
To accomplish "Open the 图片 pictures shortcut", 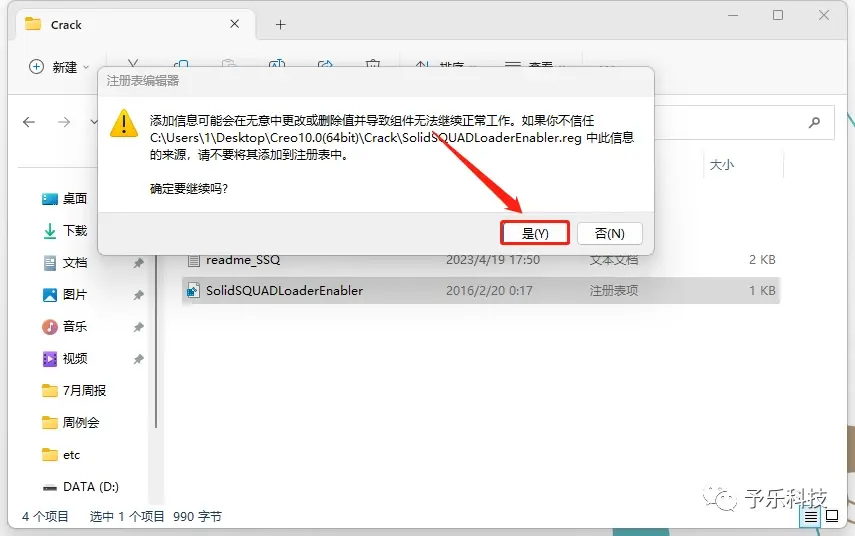I will coord(64,295).
